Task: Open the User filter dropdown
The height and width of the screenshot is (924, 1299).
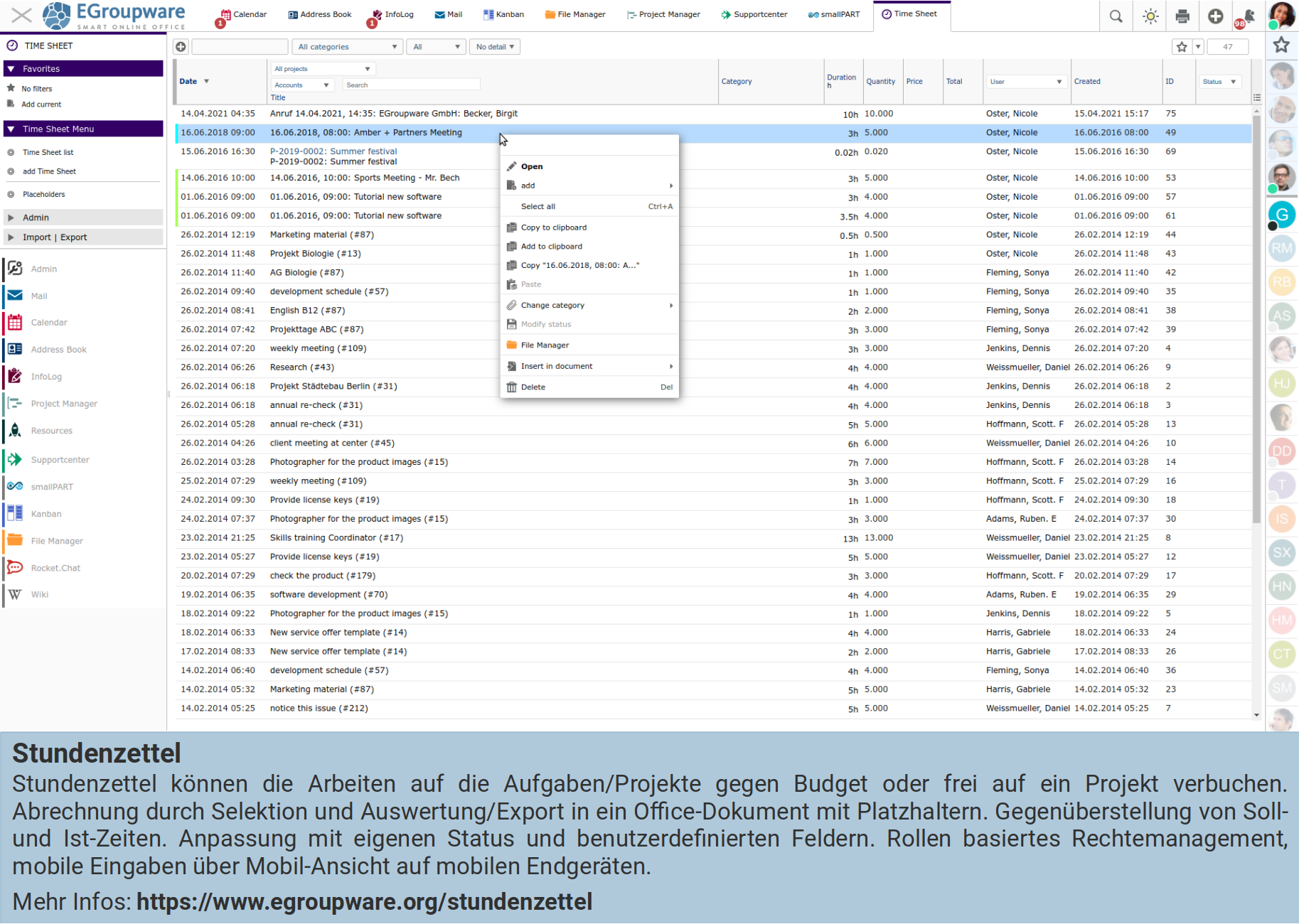Action: [1025, 82]
